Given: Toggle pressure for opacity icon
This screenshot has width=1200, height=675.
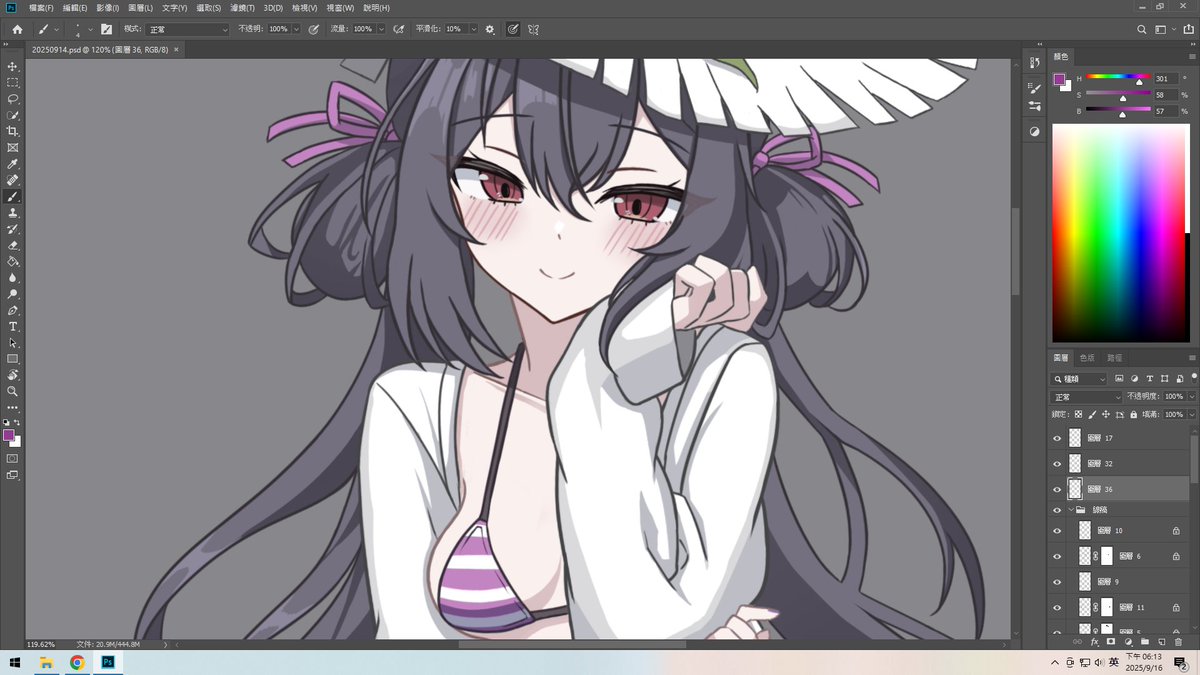Looking at the screenshot, I should (313, 29).
